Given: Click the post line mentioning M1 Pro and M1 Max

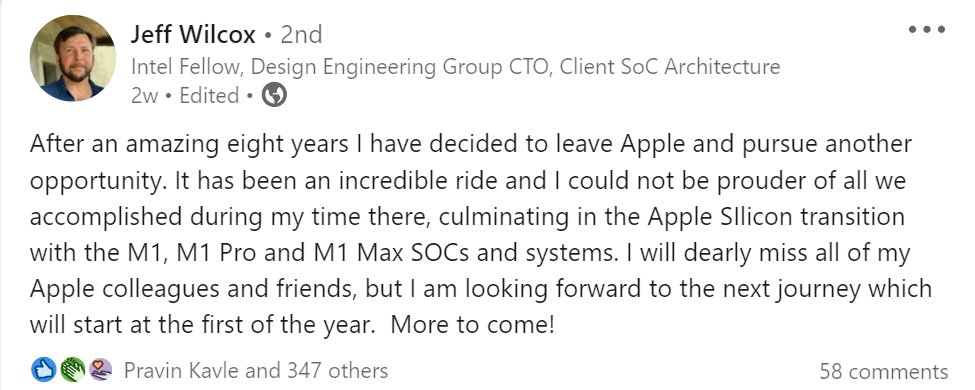Looking at the screenshot, I should [x=469, y=253].
